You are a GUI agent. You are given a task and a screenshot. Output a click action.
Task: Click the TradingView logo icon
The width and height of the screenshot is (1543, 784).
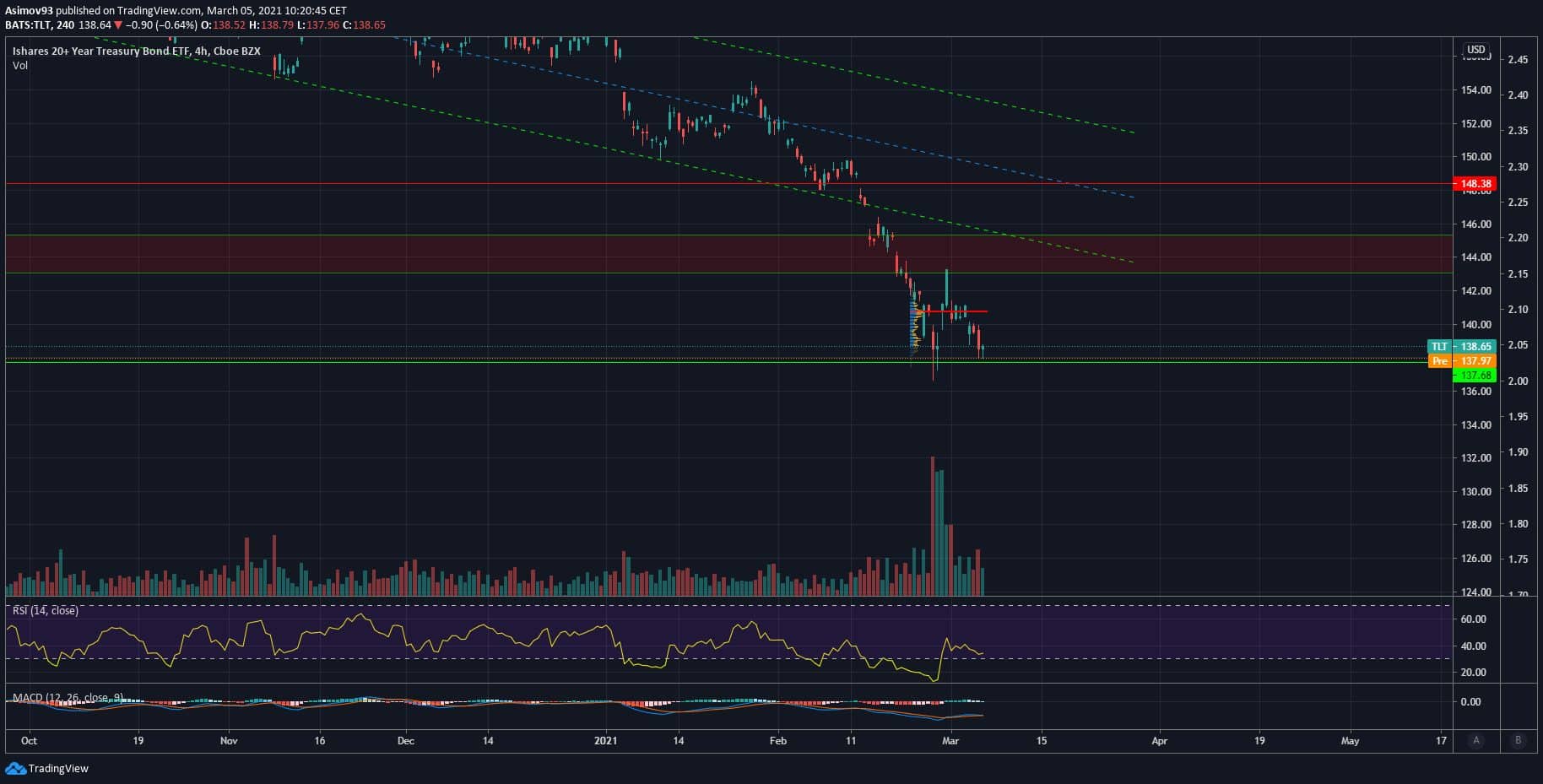tap(15, 768)
